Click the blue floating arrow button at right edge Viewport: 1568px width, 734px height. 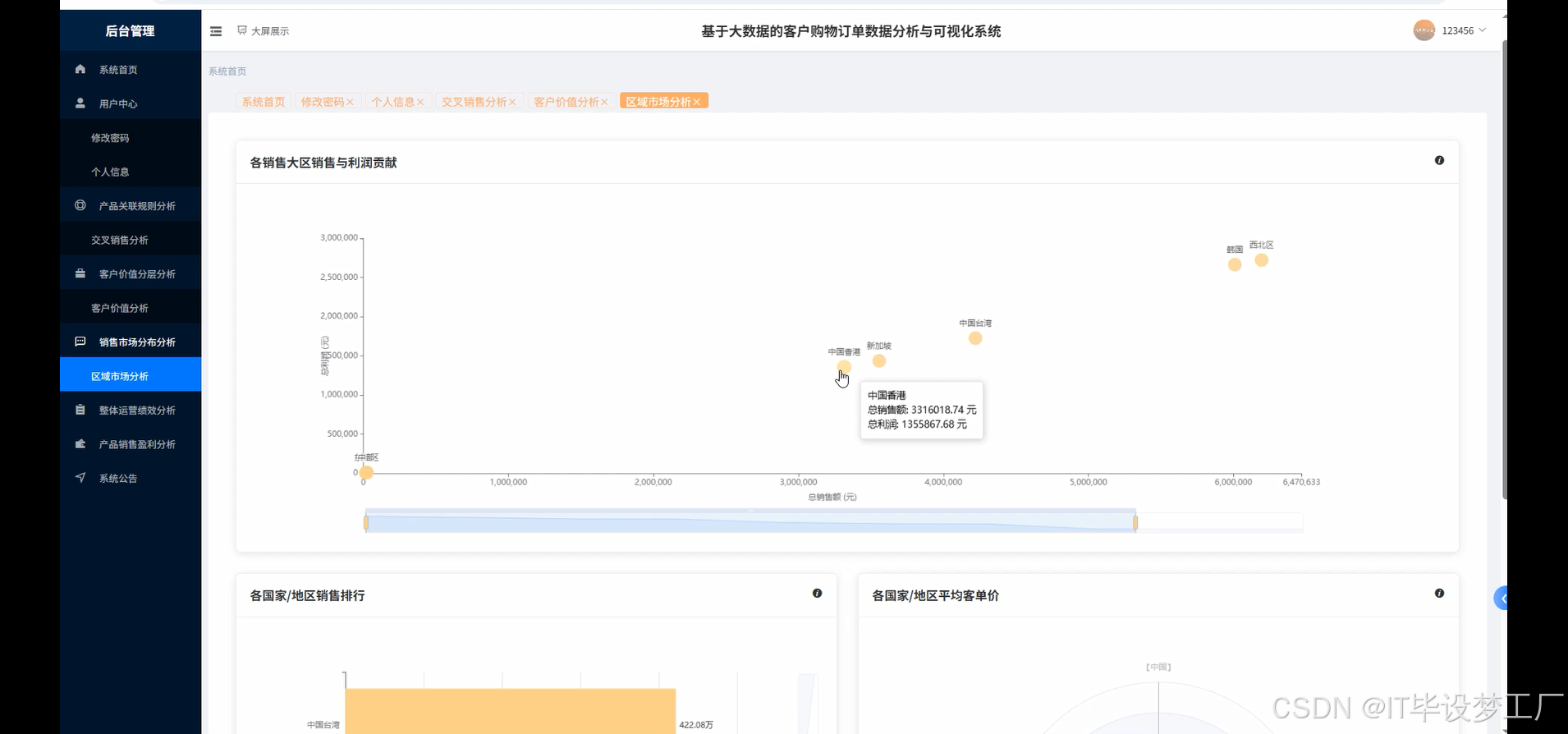1502,599
